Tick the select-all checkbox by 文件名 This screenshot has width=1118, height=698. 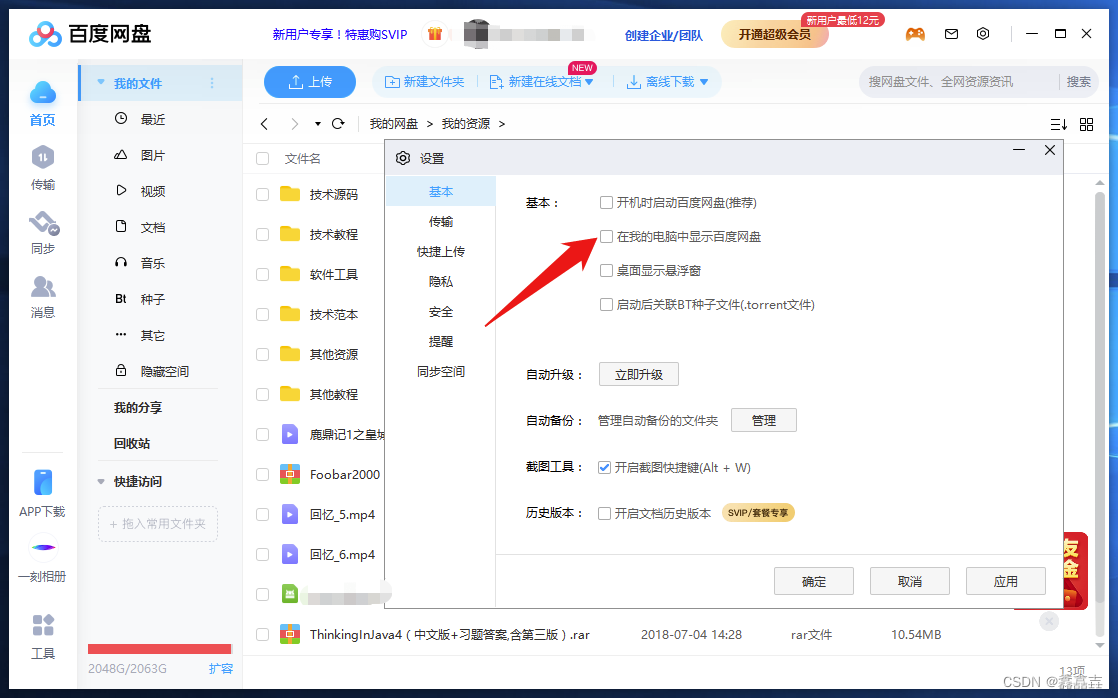click(262, 158)
